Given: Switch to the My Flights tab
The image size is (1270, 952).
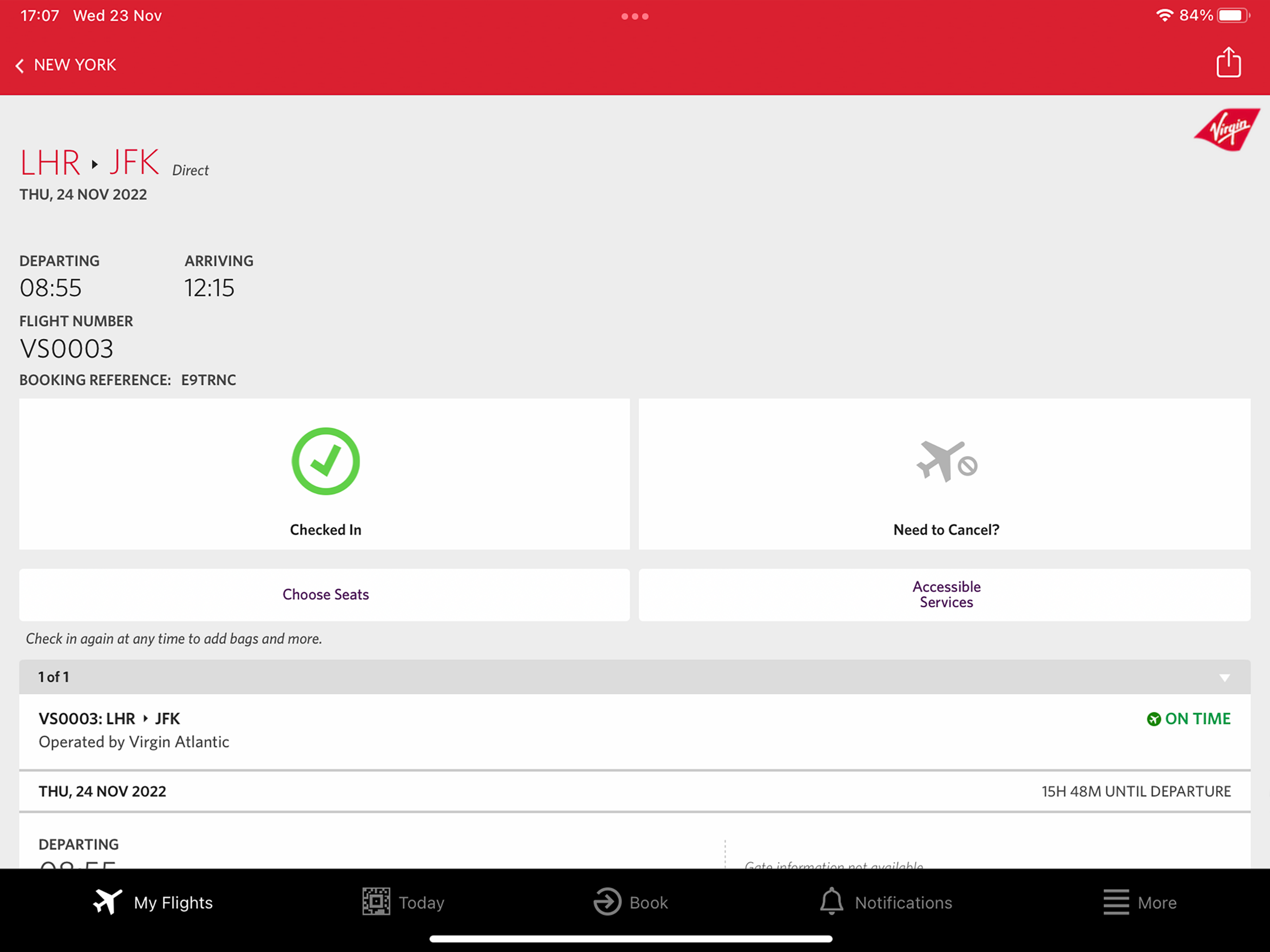Looking at the screenshot, I should [x=153, y=902].
